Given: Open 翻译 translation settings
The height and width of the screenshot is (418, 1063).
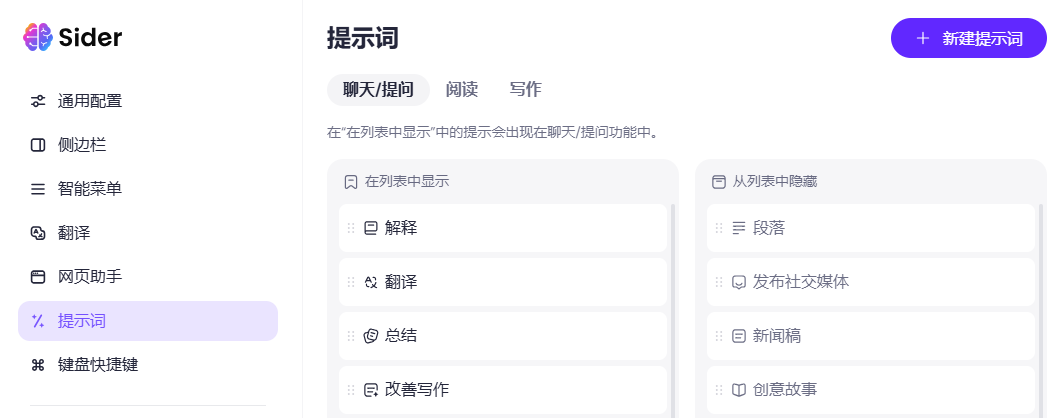Looking at the screenshot, I should (74, 233).
